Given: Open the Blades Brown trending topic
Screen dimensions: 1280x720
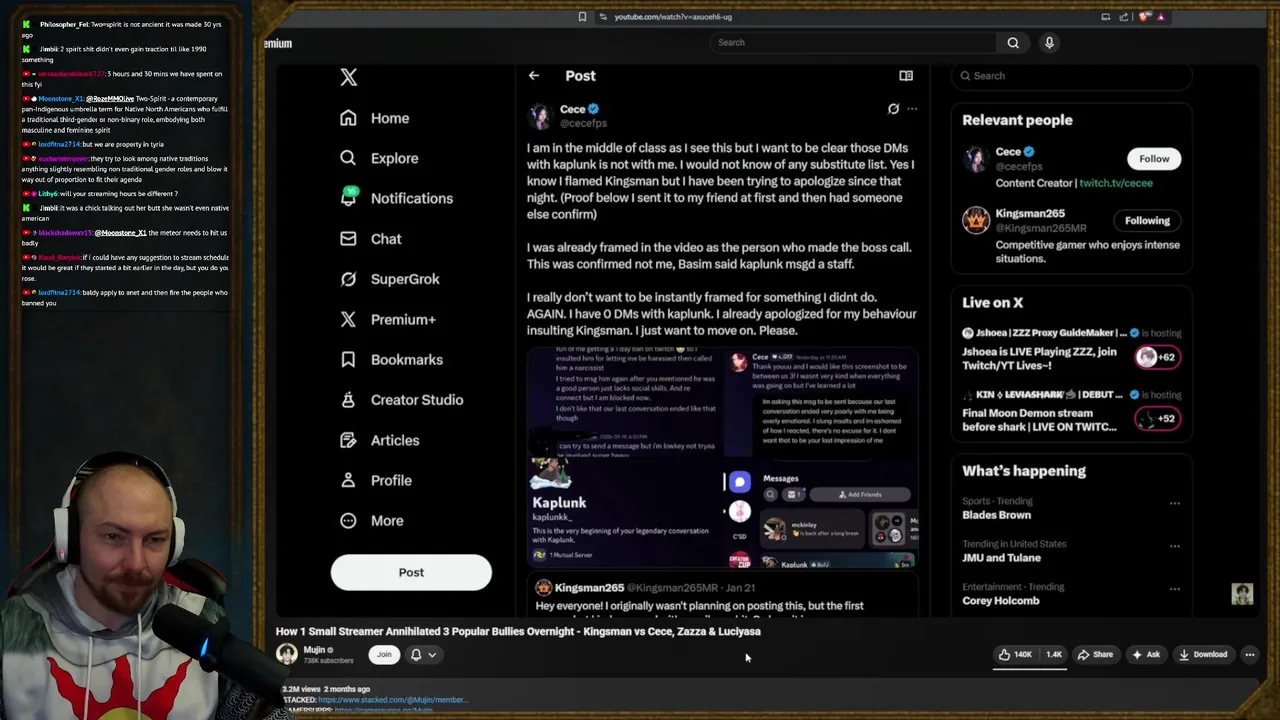Looking at the screenshot, I should point(996,515).
